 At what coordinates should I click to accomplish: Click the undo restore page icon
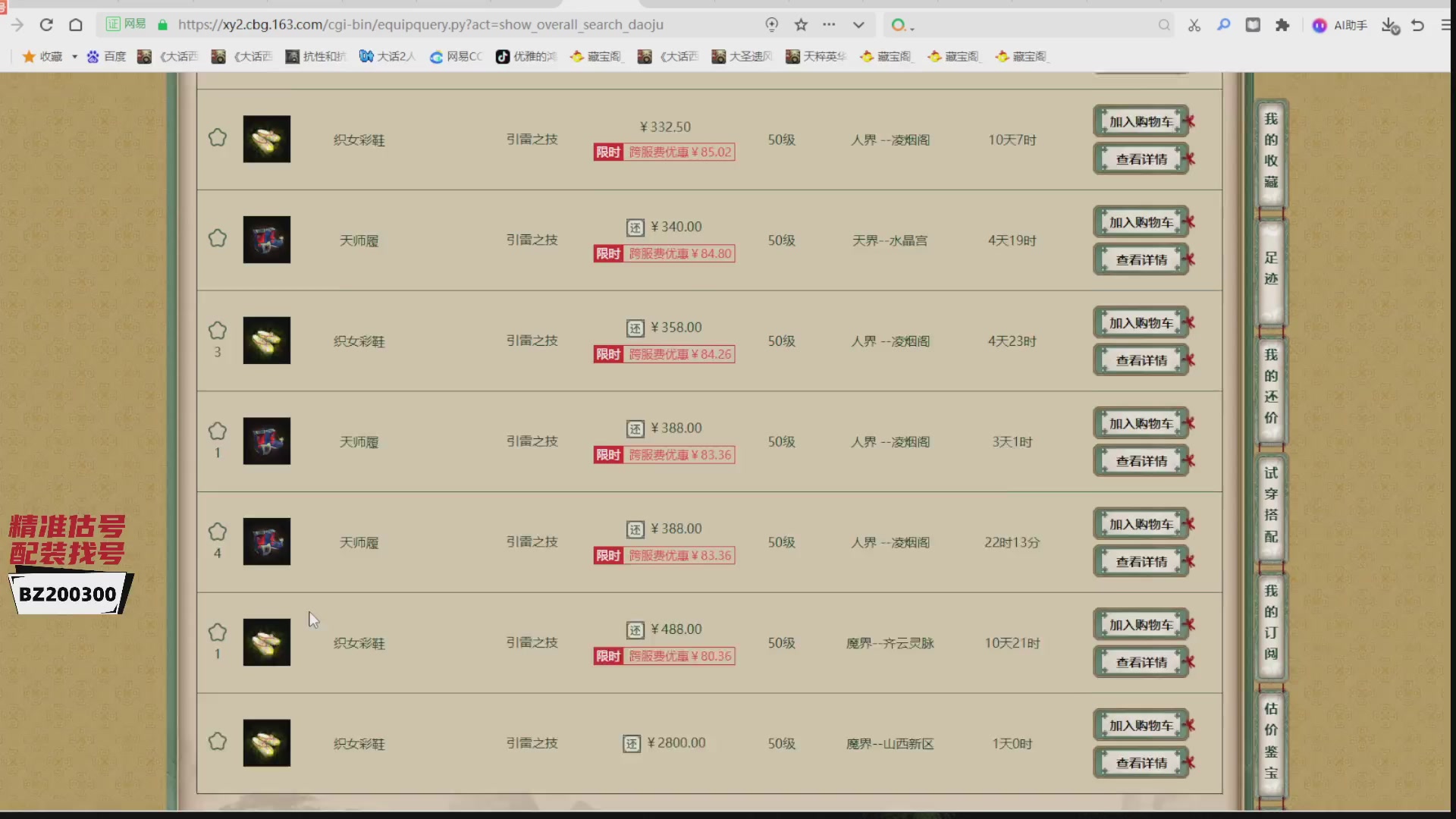click(x=1417, y=25)
